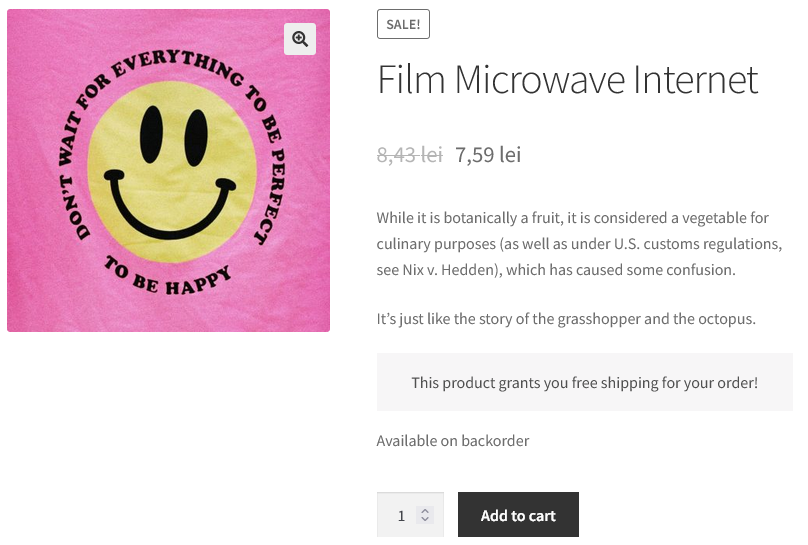Click the free shipping notice box
The image size is (808, 545).
point(584,382)
